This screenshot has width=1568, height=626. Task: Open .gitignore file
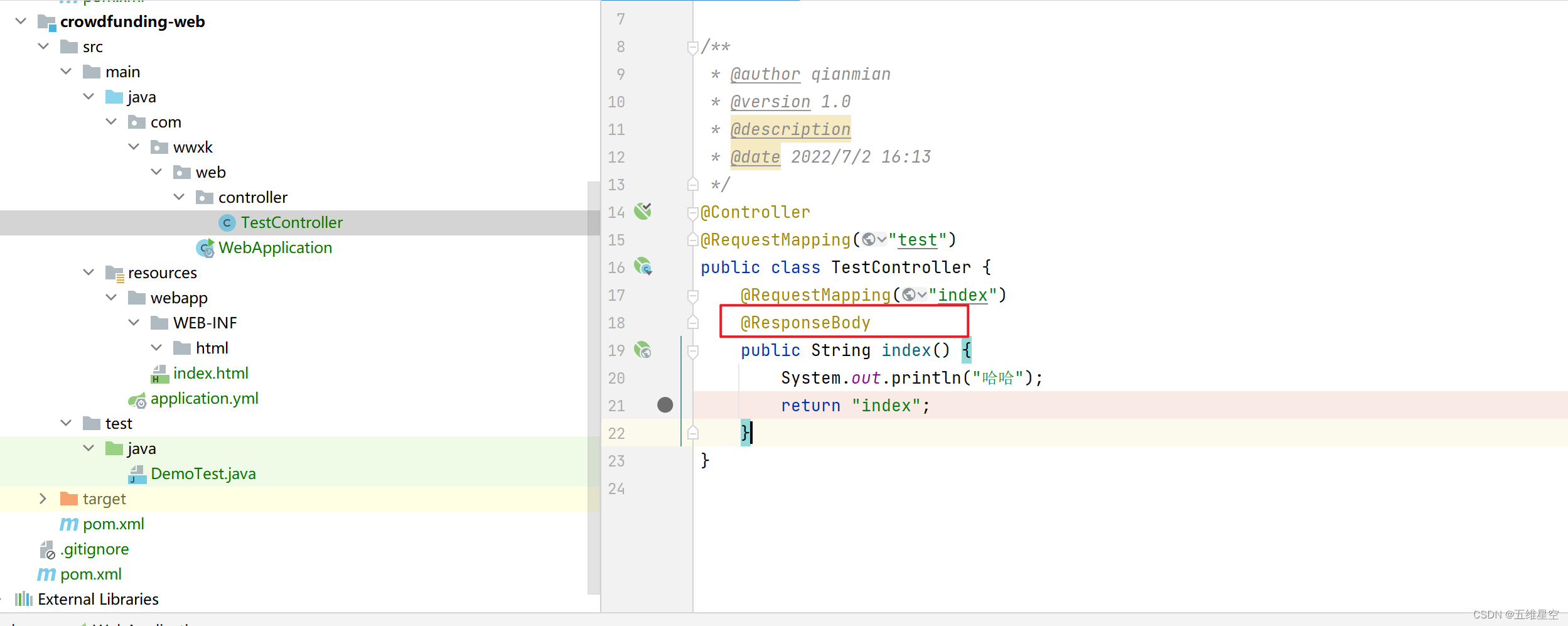[x=94, y=549]
